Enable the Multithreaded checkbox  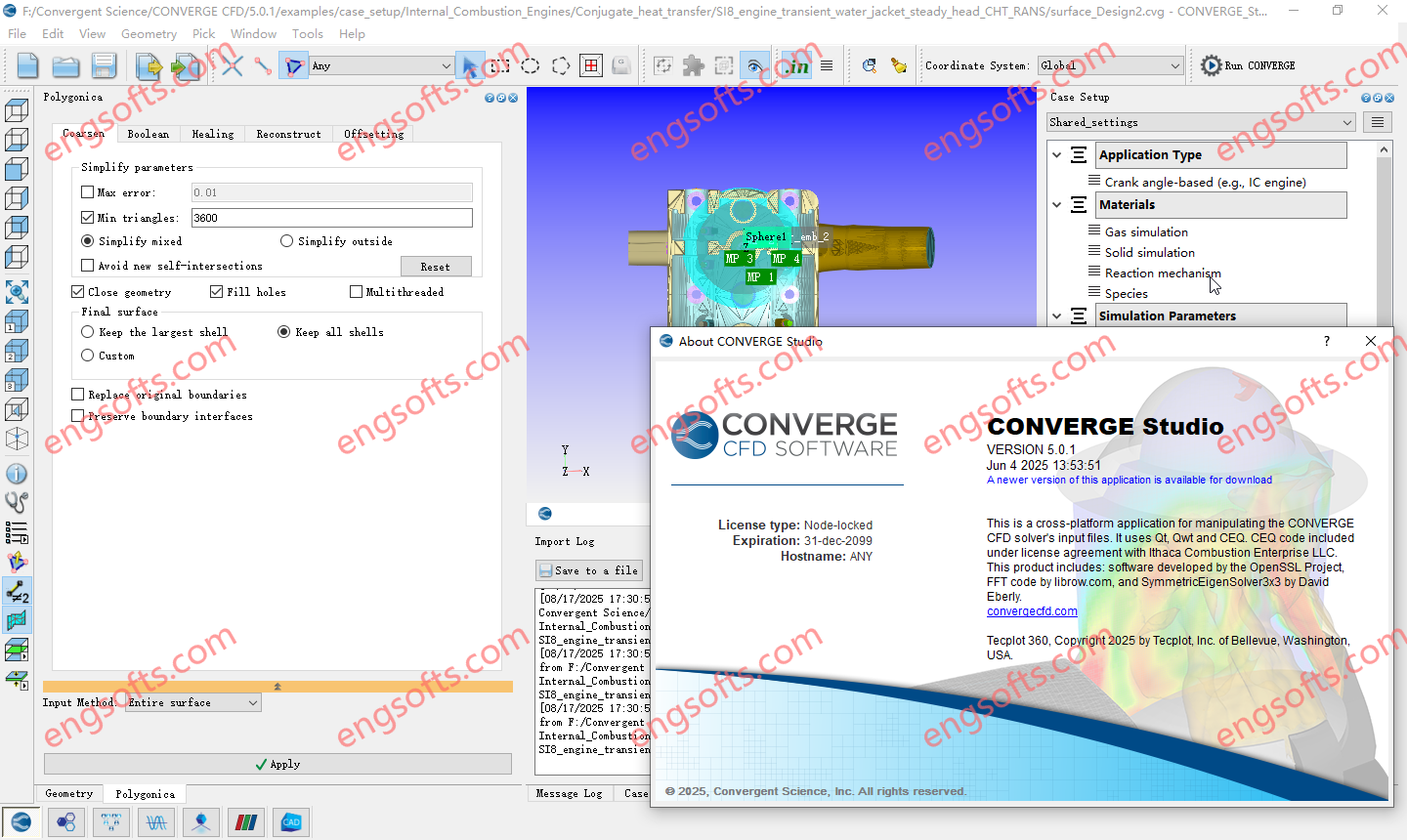point(357,292)
